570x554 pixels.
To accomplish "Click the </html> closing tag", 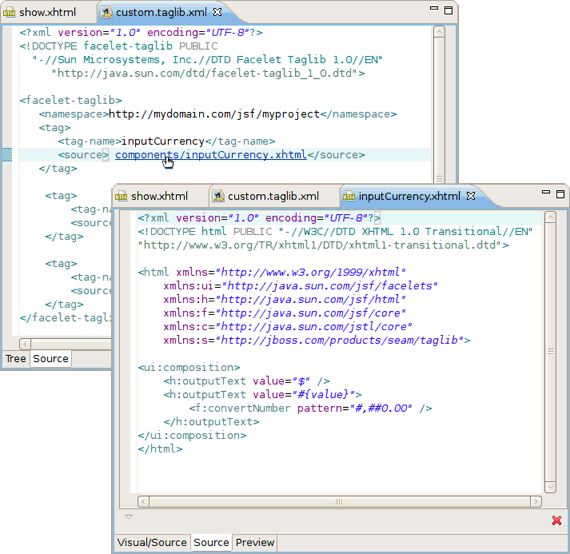I will point(160,449).
